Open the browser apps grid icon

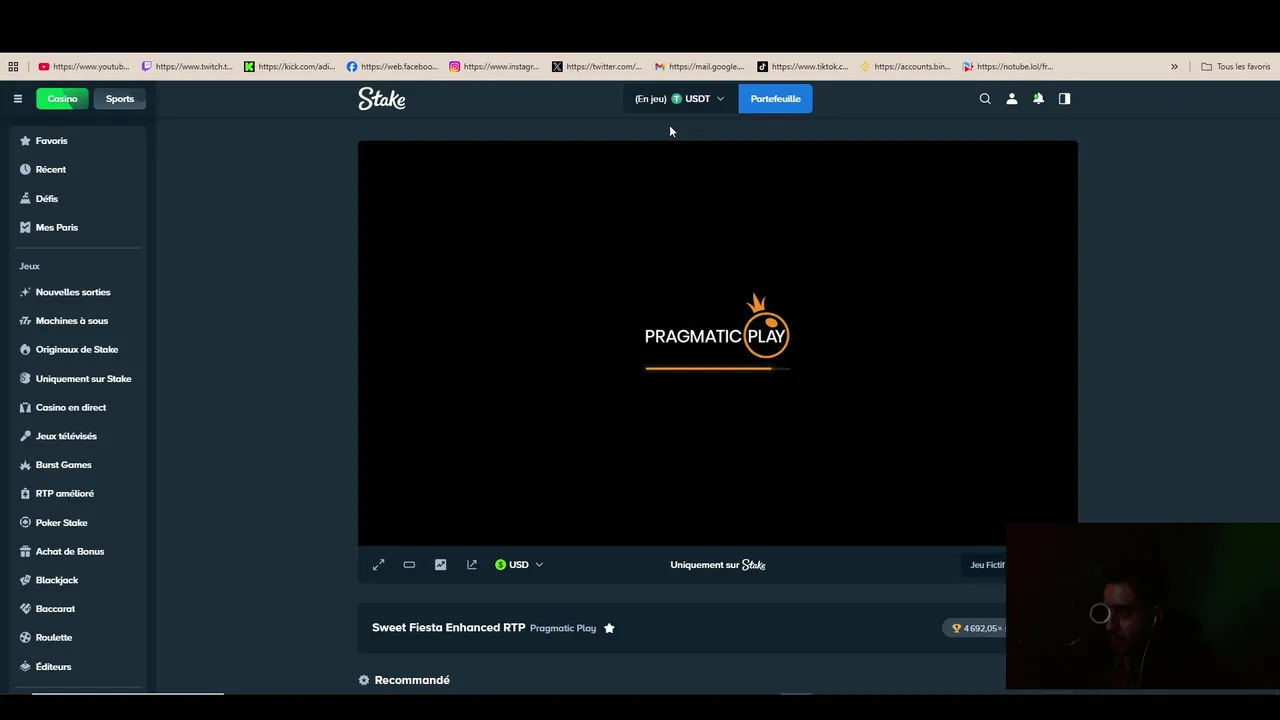(x=13, y=67)
